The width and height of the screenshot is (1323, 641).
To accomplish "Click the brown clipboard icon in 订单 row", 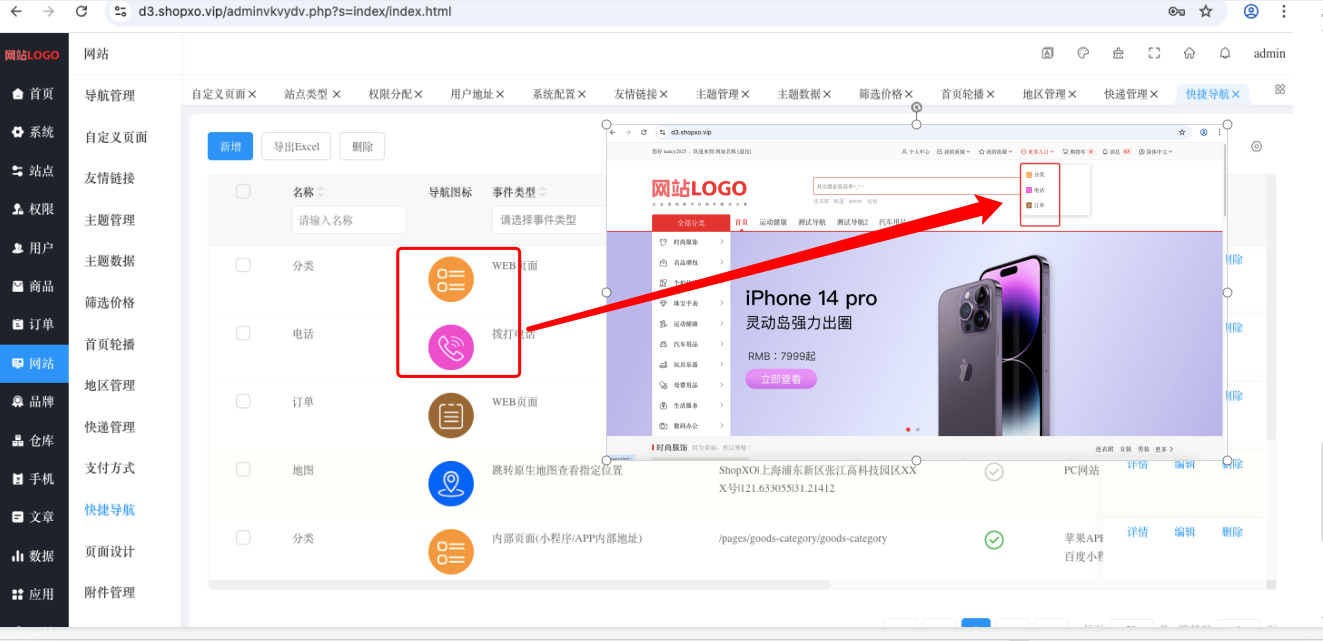I will [451, 415].
